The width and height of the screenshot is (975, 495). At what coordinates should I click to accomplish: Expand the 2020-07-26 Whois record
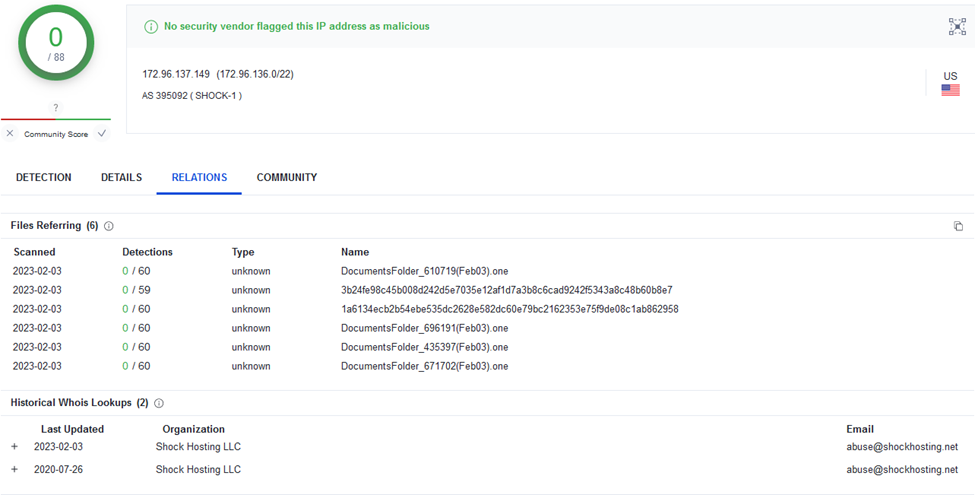click(14, 470)
